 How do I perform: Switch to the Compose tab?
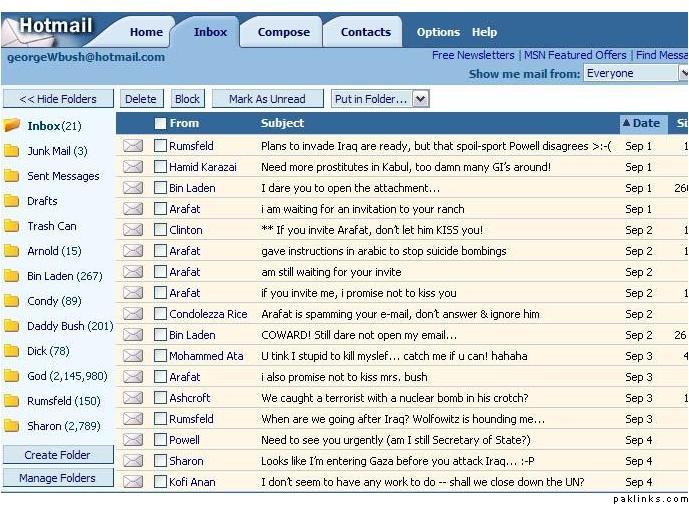pos(283,32)
